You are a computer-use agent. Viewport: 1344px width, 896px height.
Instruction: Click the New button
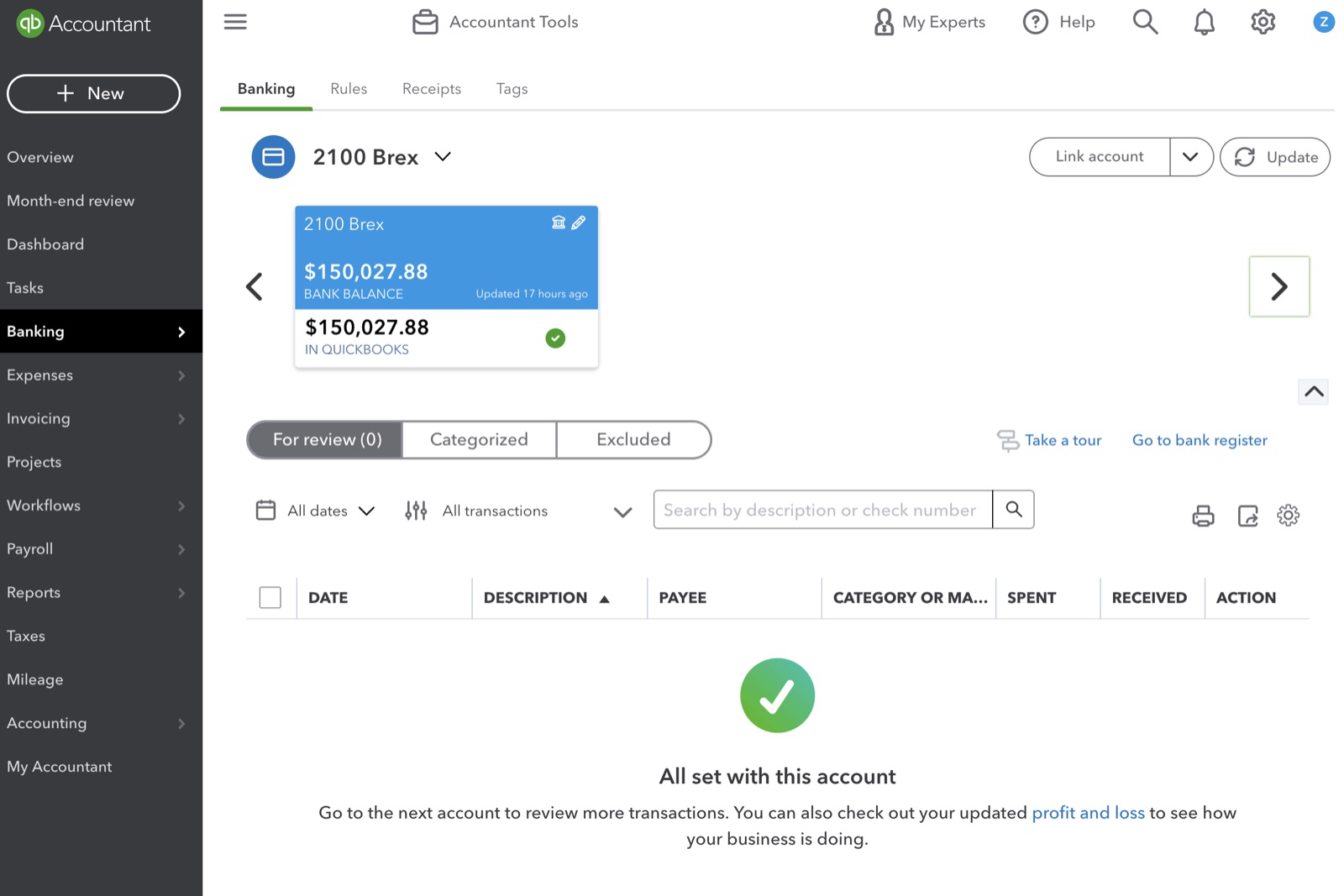click(x=93, y=93)
